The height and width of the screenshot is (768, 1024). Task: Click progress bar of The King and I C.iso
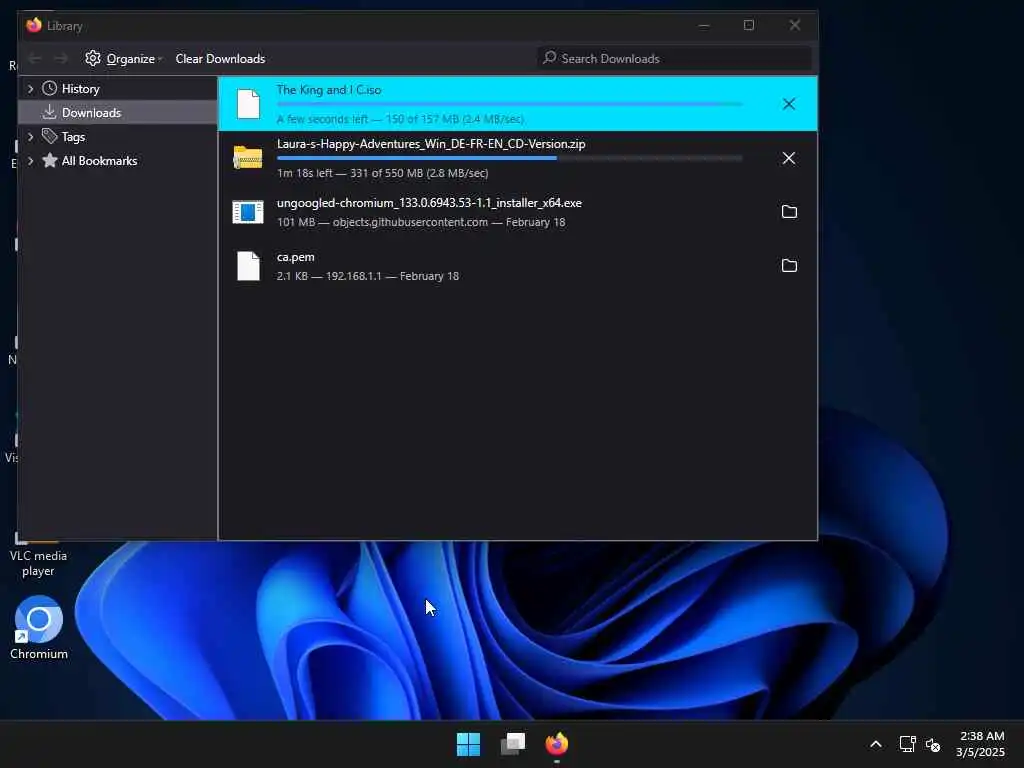pyautogui.click(x=509, y=104)
